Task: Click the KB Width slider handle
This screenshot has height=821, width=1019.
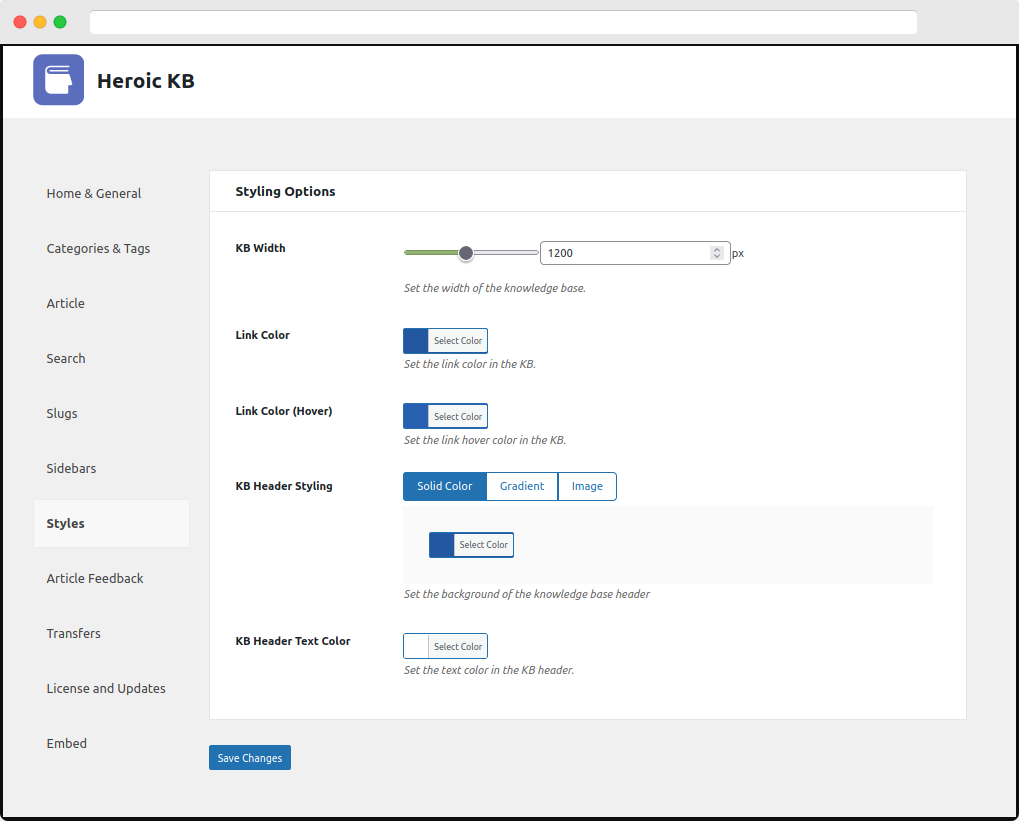Action: point(465,253)
